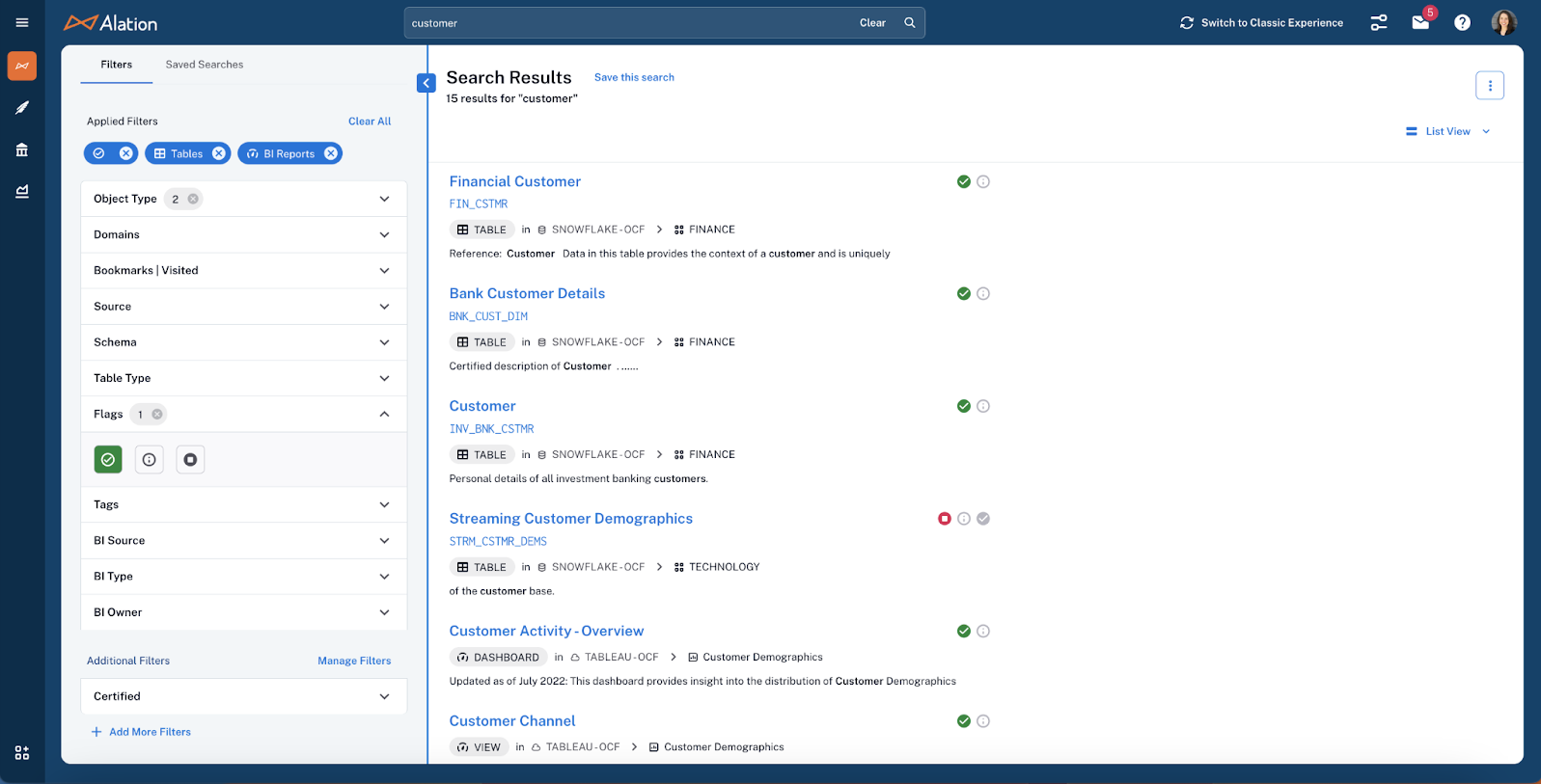Open Customer Channel result
The width and height of the screenshot is (1541, 784).
[x=512, y=721]
